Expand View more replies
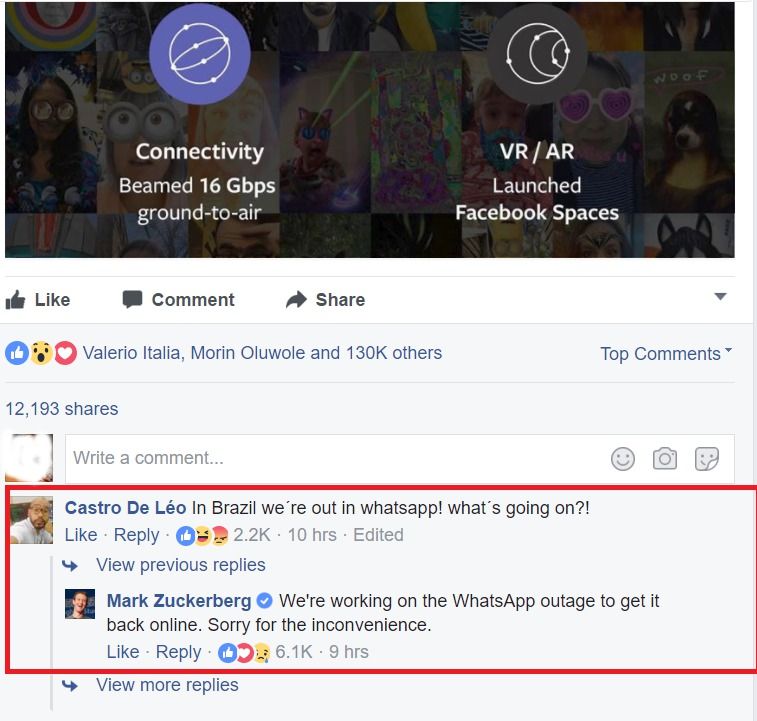 (167, 685)
